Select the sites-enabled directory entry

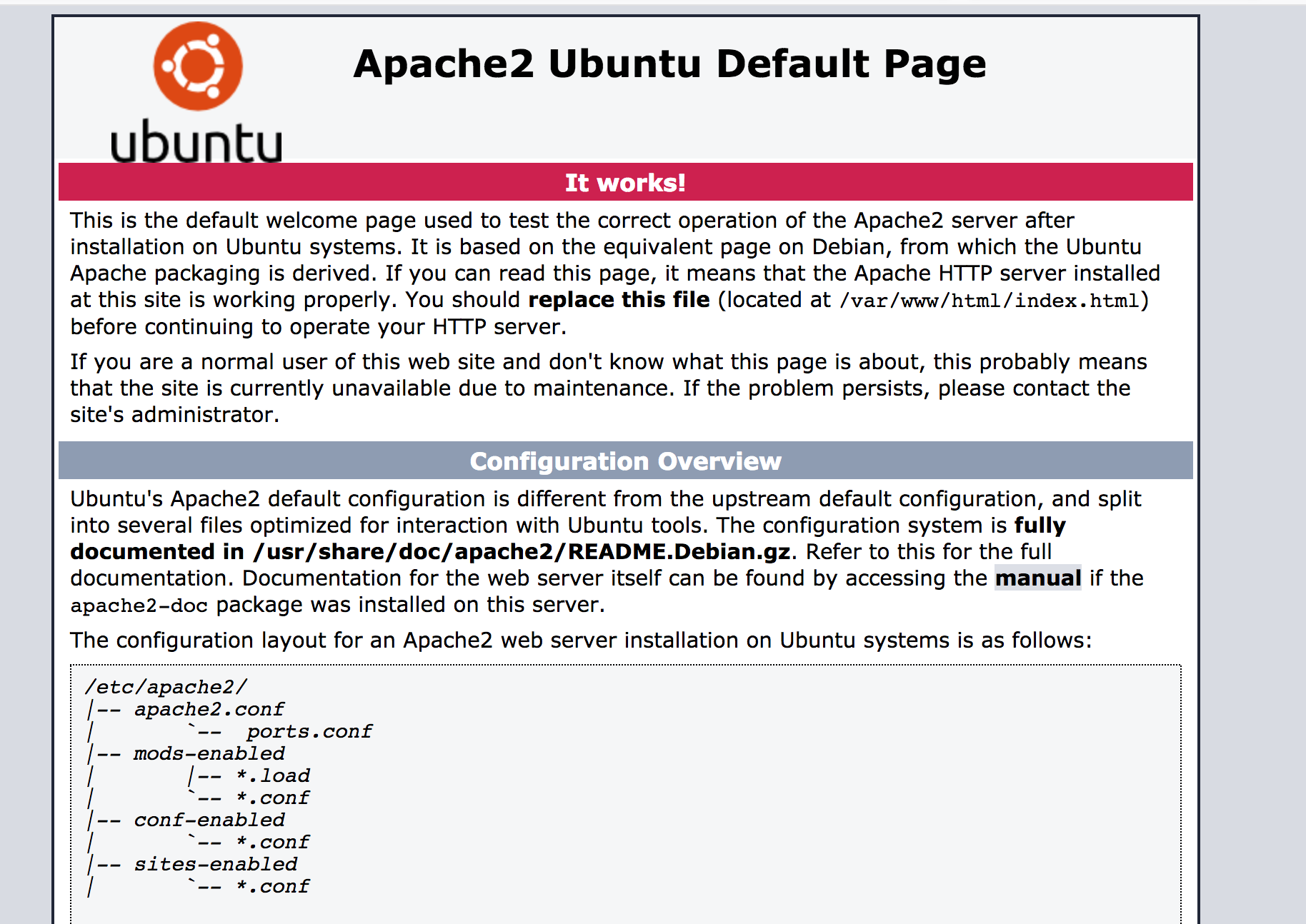215,864
